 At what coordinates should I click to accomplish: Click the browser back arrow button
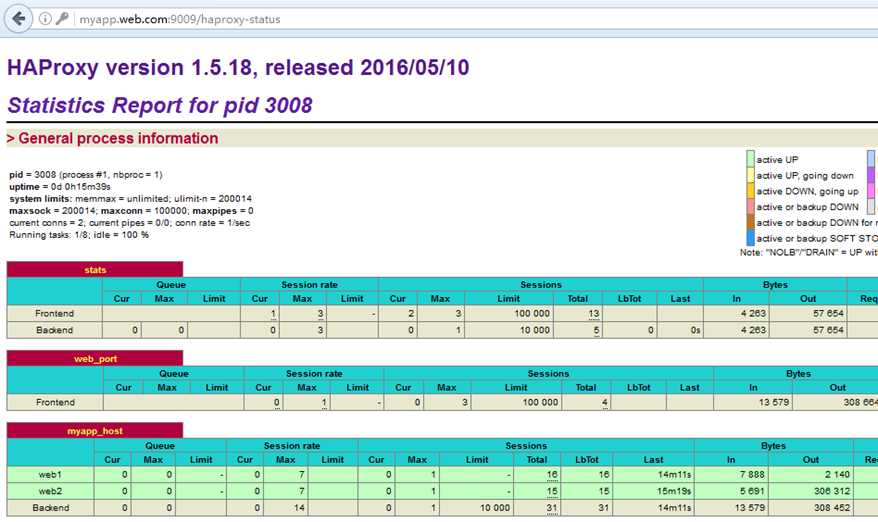[x=18, y=19]
